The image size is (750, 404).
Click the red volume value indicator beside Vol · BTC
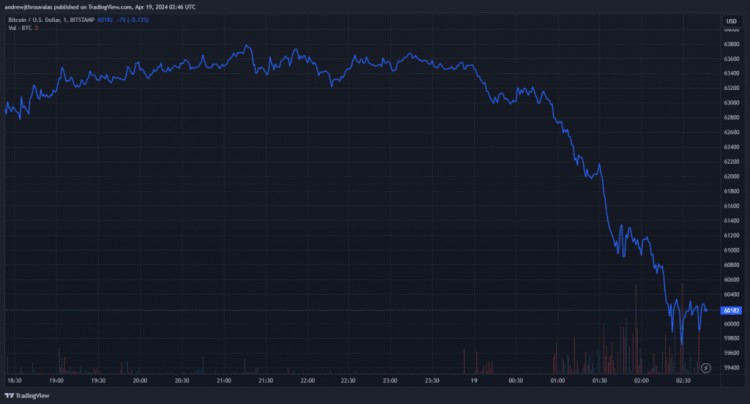click(36, 28)
